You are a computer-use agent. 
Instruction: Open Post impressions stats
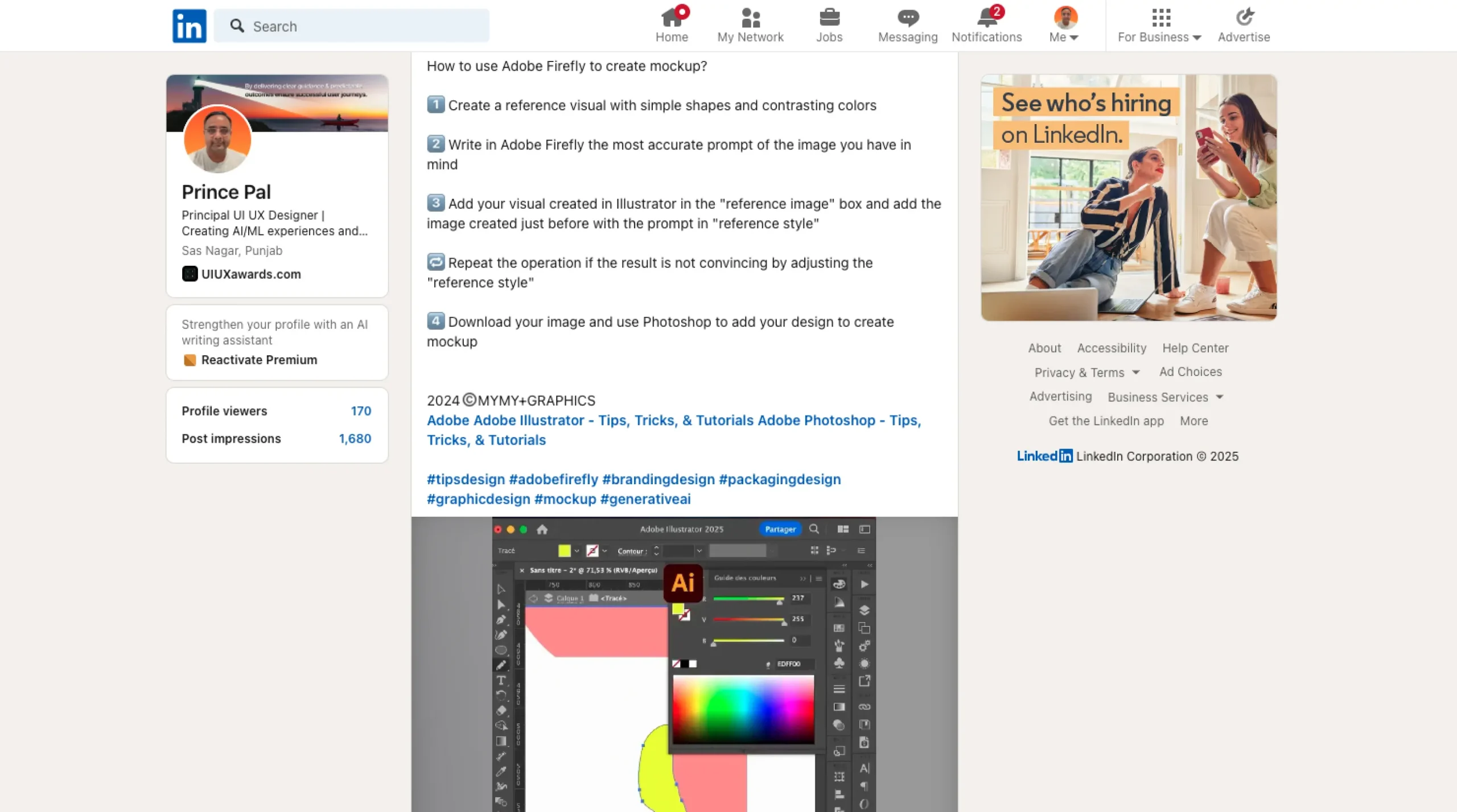(x=231, y=438)
